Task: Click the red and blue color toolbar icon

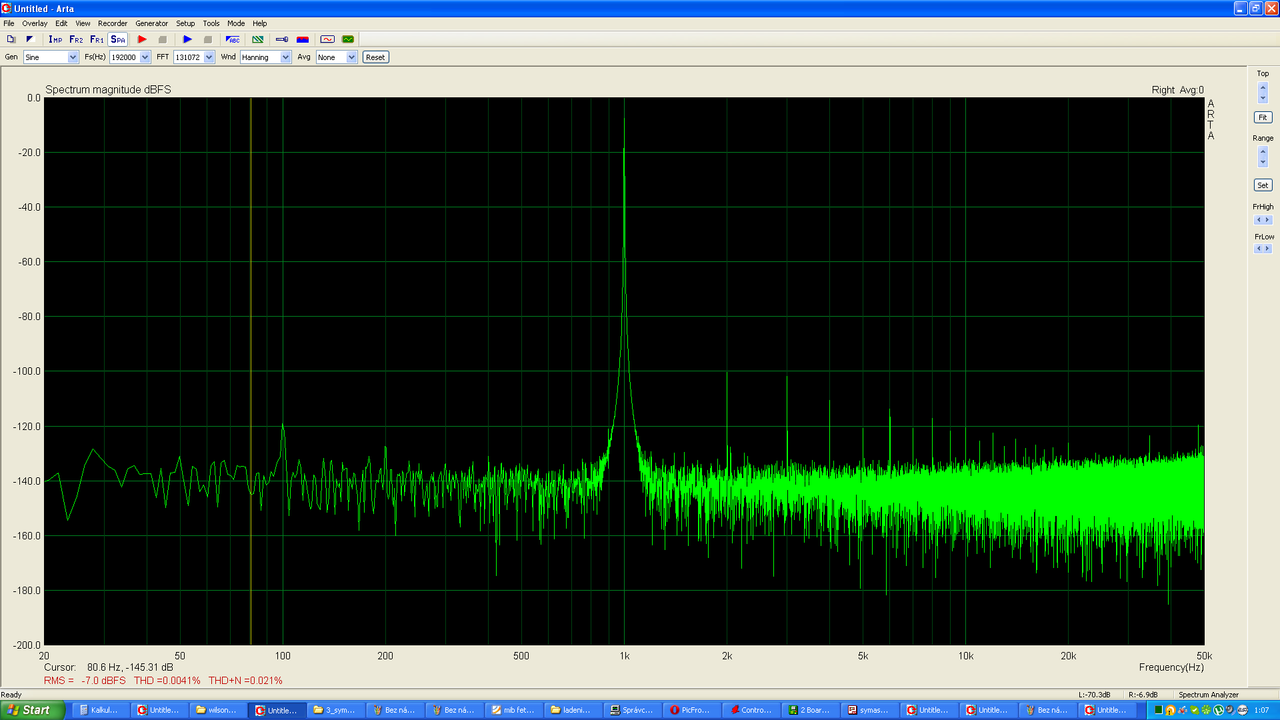Action: pos(302,39)
